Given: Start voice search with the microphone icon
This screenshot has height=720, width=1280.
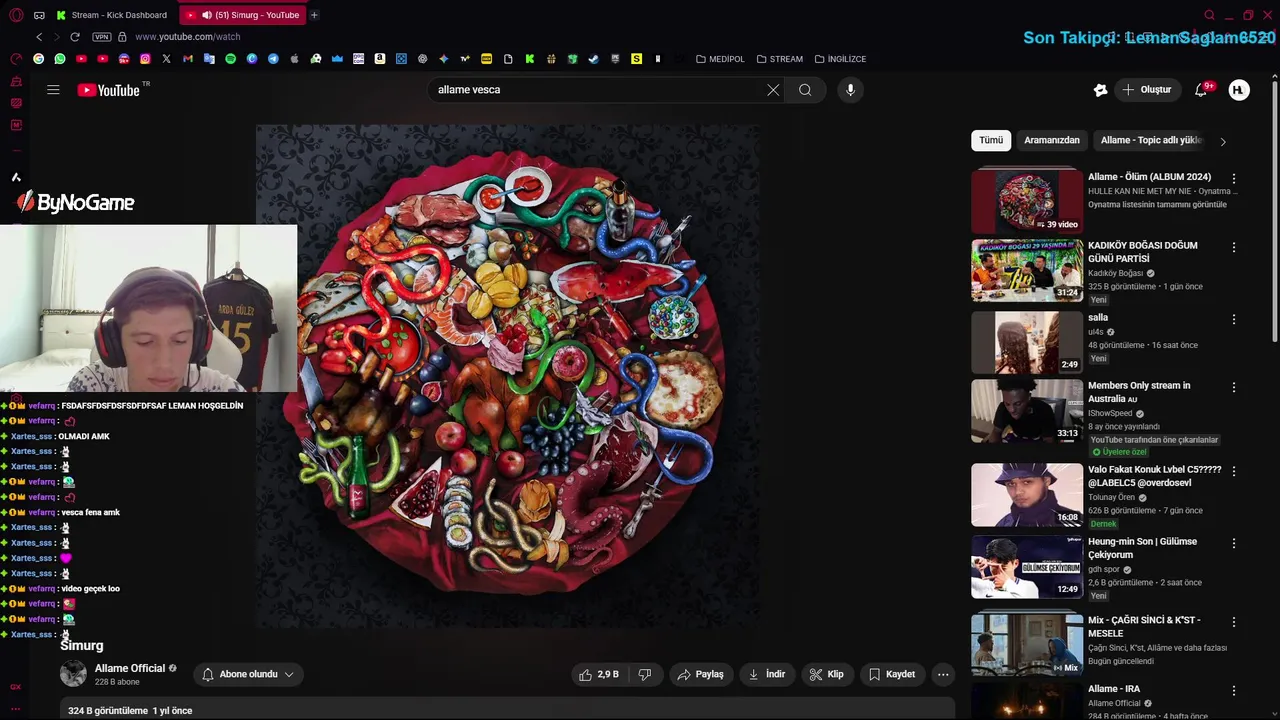Looking at the screenshot, I should 850,90.
